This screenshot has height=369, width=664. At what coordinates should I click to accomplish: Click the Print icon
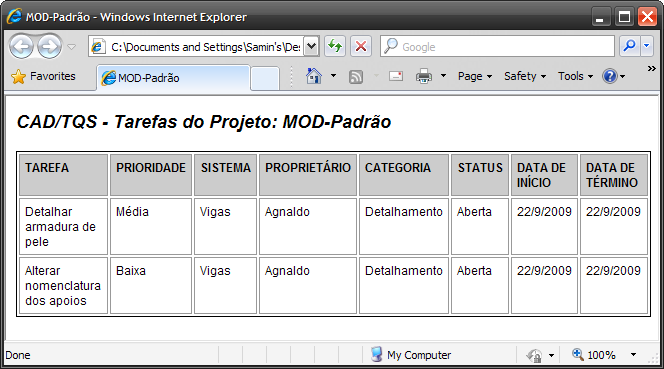424,76
